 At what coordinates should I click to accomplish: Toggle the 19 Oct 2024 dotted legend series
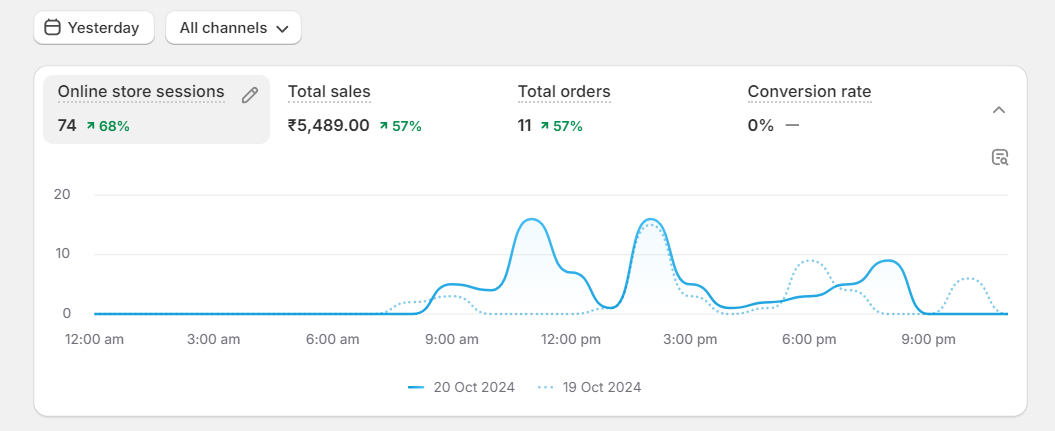tap(601, 387)
